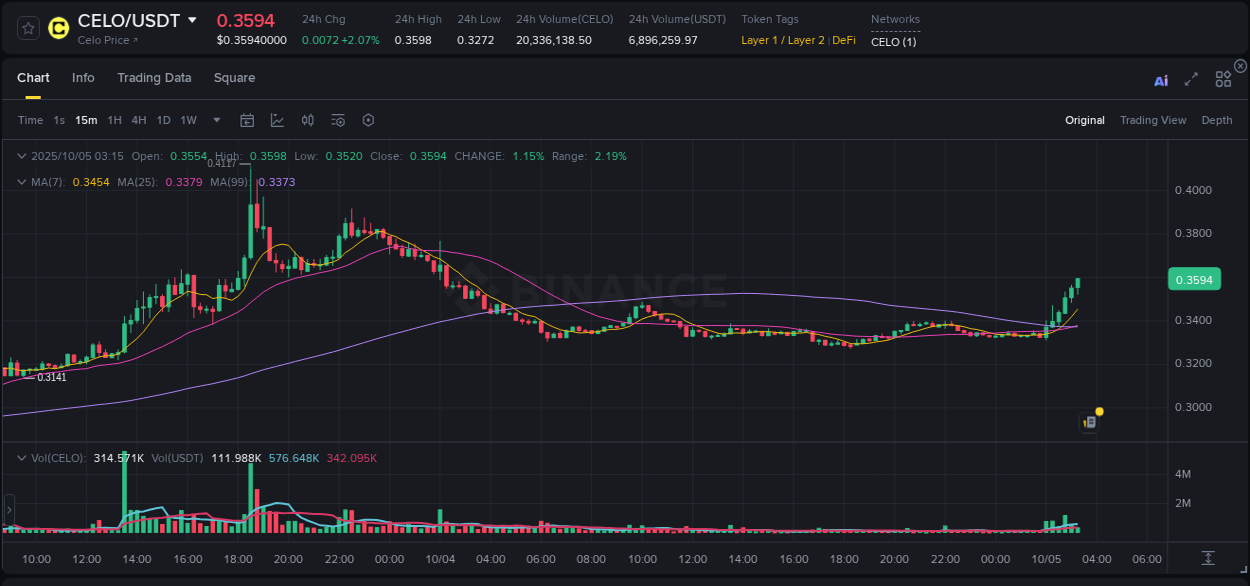Select the 1H timeframe
The width and height of the screenshot is (1250, 586).
click(113, 119)
